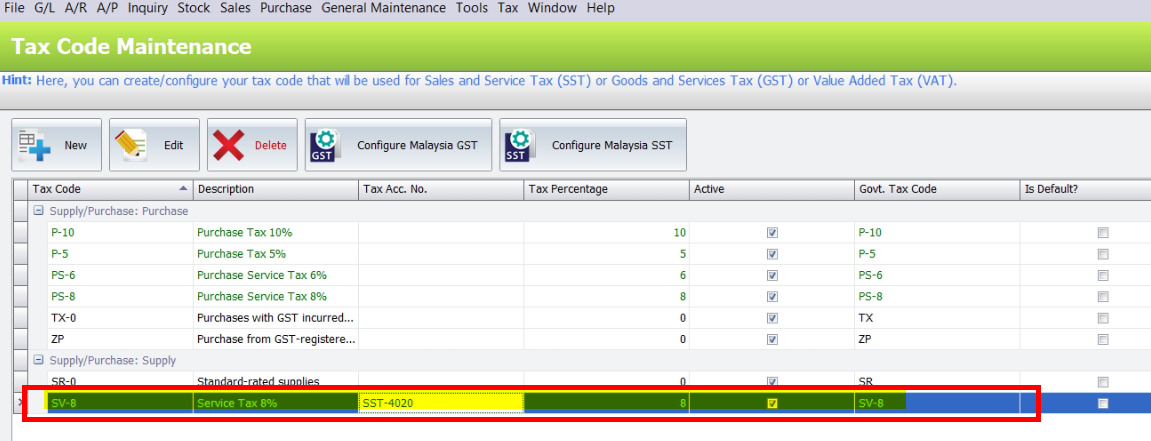Open the Inquiry menu
Screen dimensions: 1151x441
148,8
